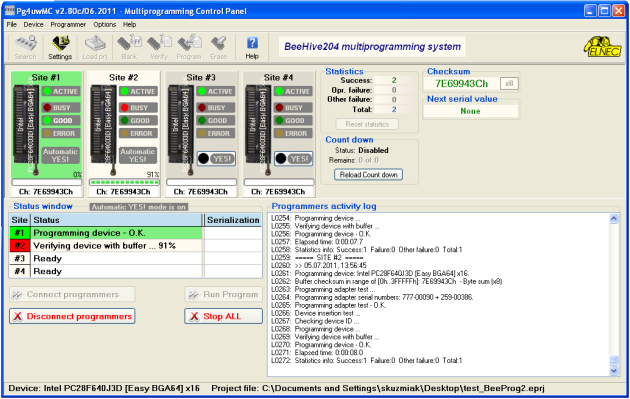Click the Search toolbar icon
The width and height of the screenshot is (630, 399).
(x=26, y=47)
